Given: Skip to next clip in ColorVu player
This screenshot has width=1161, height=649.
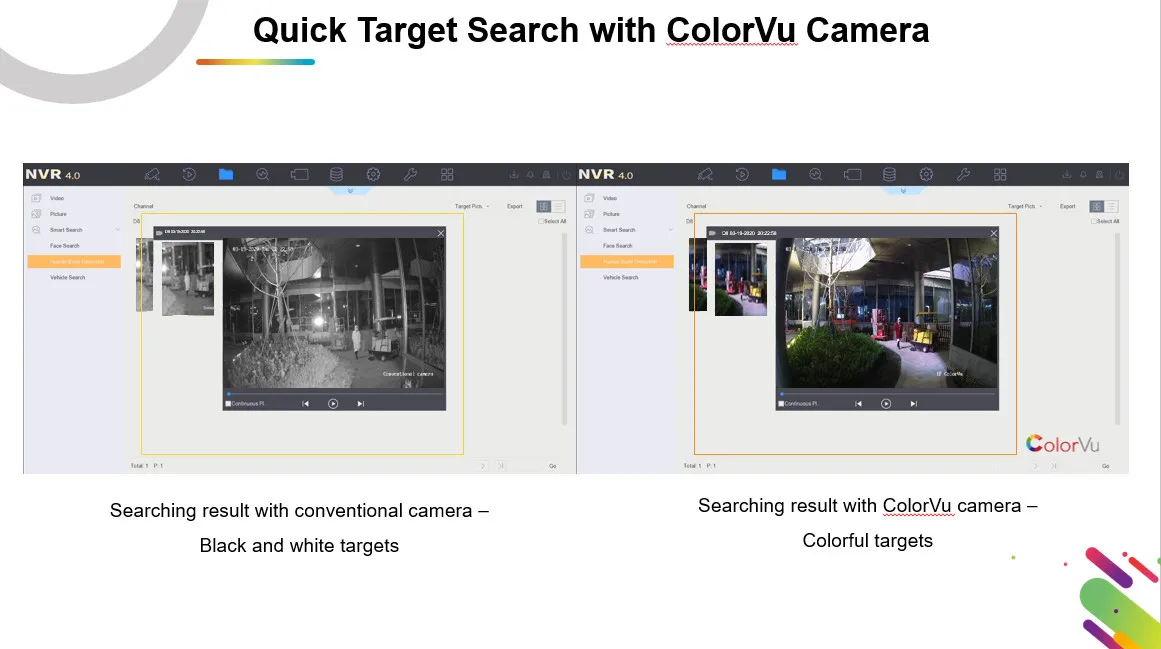Looking at the screenshot, I should point(914,404).
